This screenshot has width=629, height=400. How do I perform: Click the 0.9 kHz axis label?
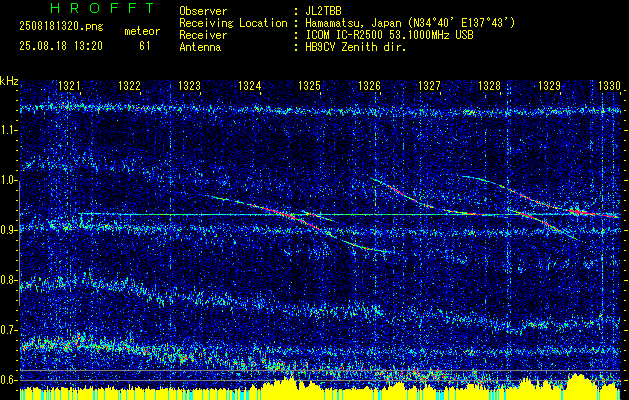8,230
